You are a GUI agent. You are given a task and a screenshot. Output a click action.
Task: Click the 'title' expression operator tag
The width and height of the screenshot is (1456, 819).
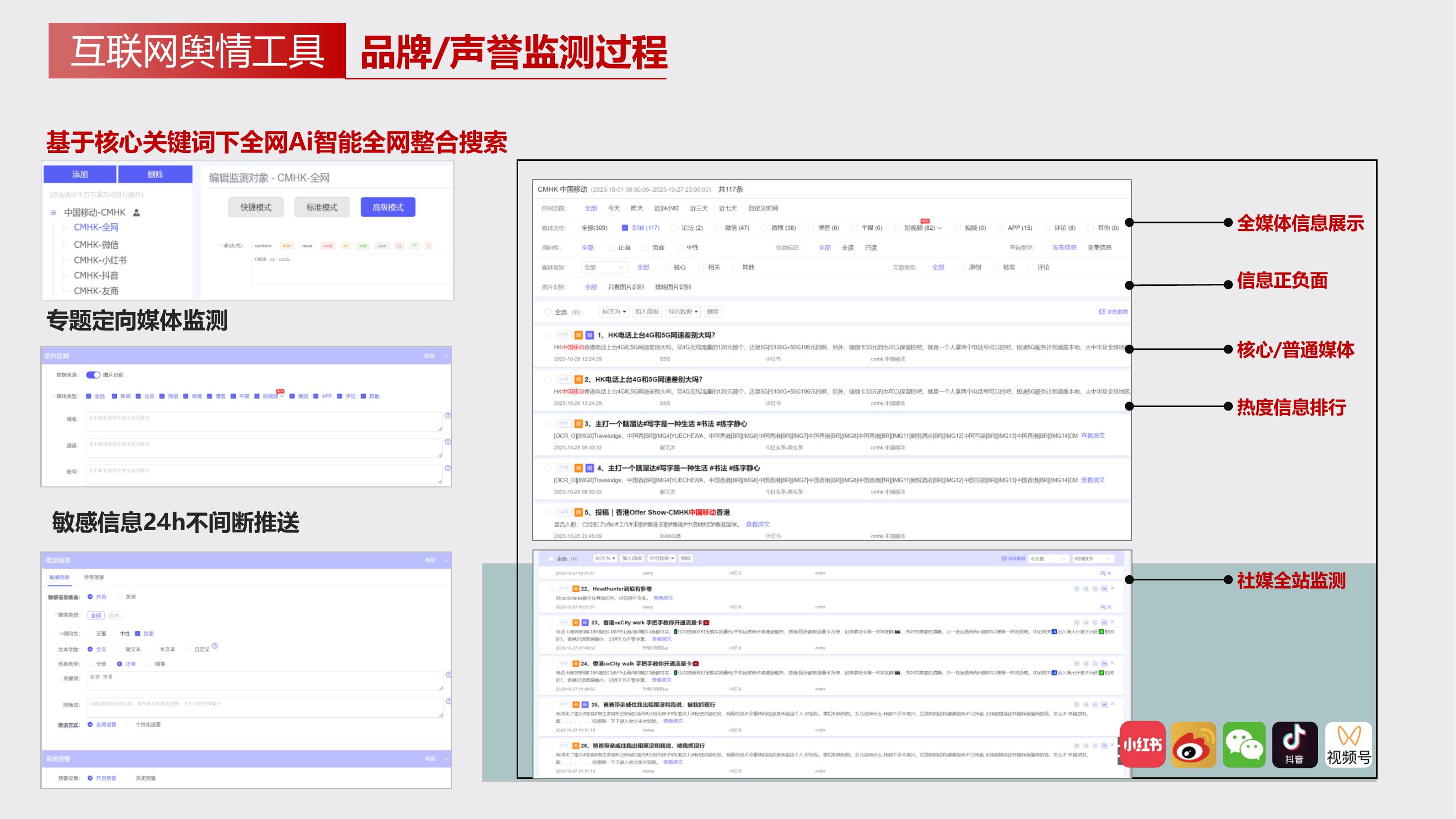[x=286, y=246]
